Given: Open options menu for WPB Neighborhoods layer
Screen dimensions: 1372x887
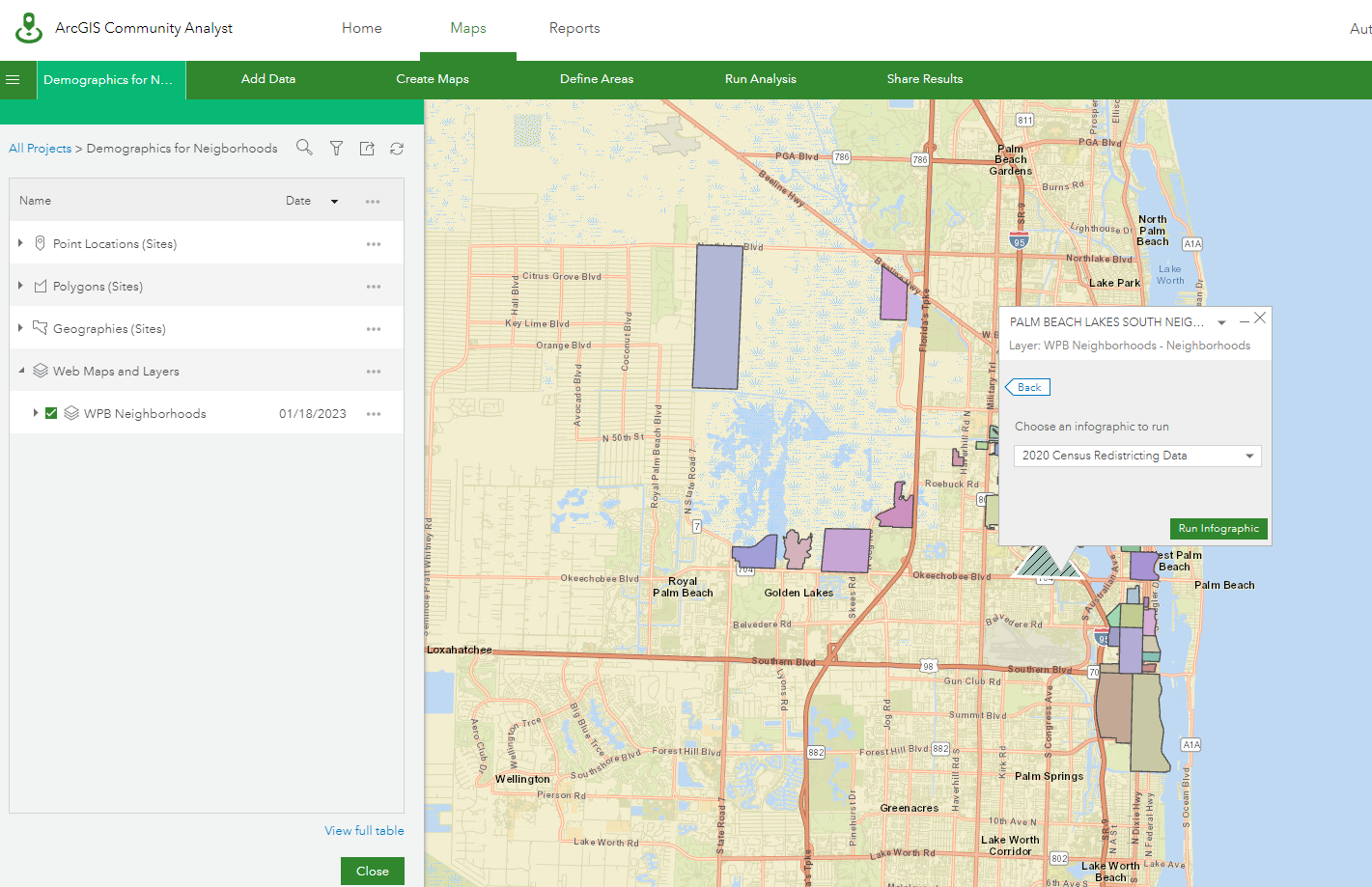Looking at the screenshot, I should [x=374, y=414].
